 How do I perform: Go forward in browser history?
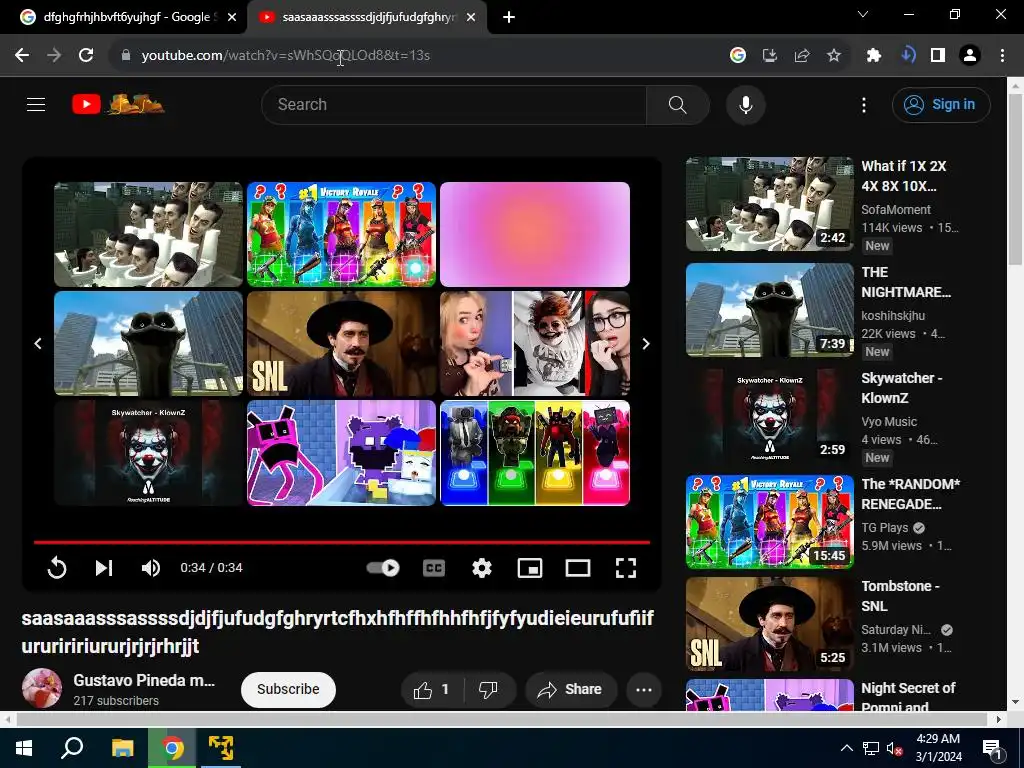click(x=54, y=56)
